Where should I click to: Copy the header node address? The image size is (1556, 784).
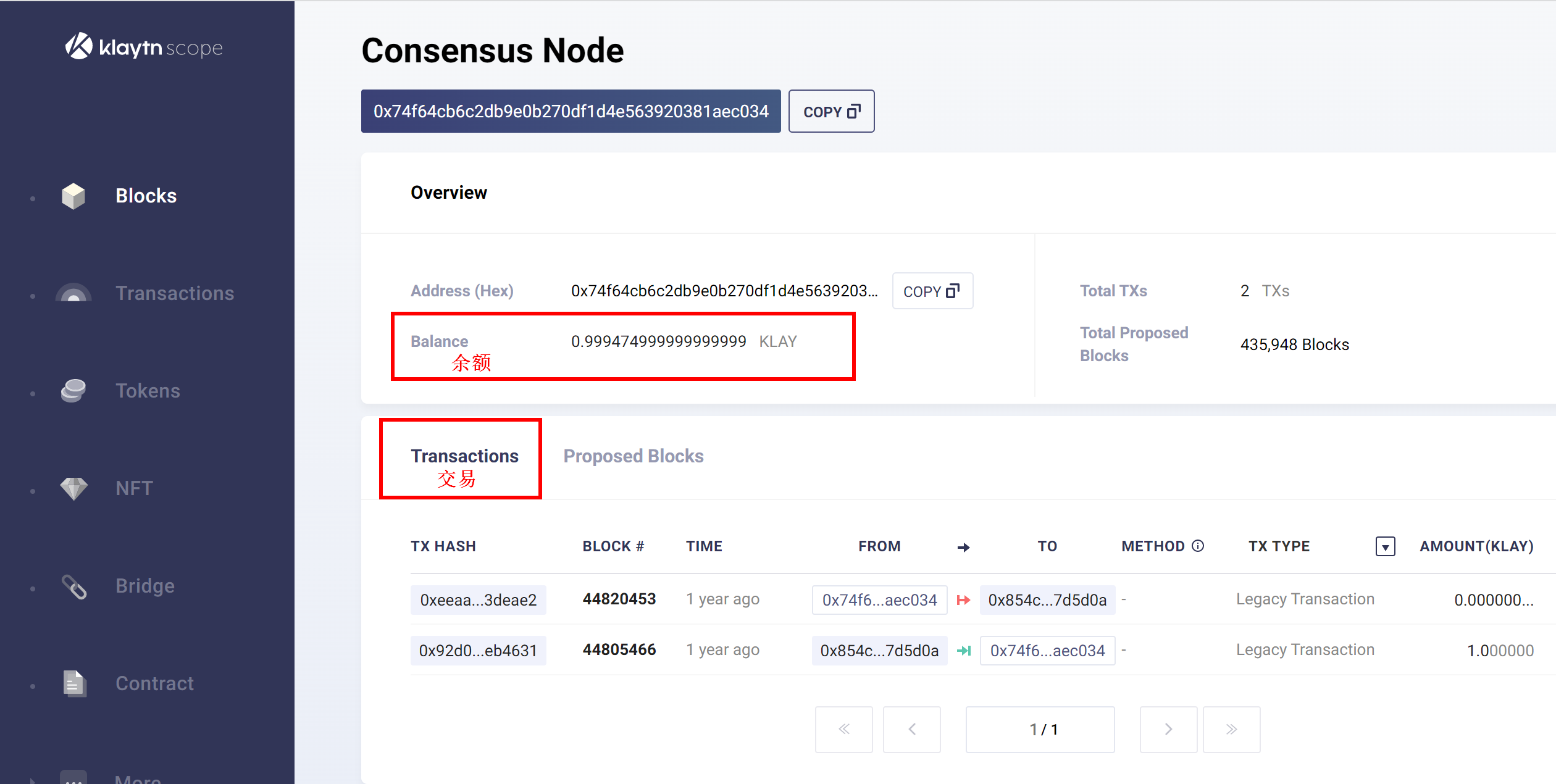tap(830, 112)
